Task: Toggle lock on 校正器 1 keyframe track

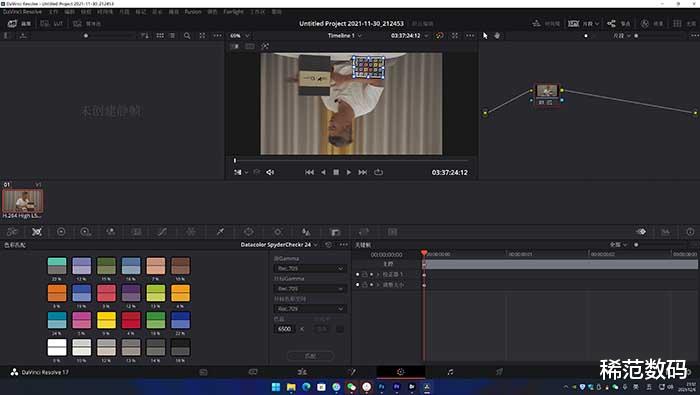Action: coord(364,274)
